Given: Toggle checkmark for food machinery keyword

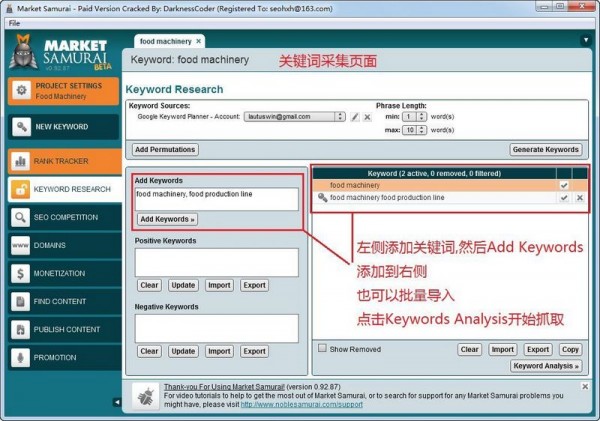Looking at the screenshot, I should click(x=564, y=185).
